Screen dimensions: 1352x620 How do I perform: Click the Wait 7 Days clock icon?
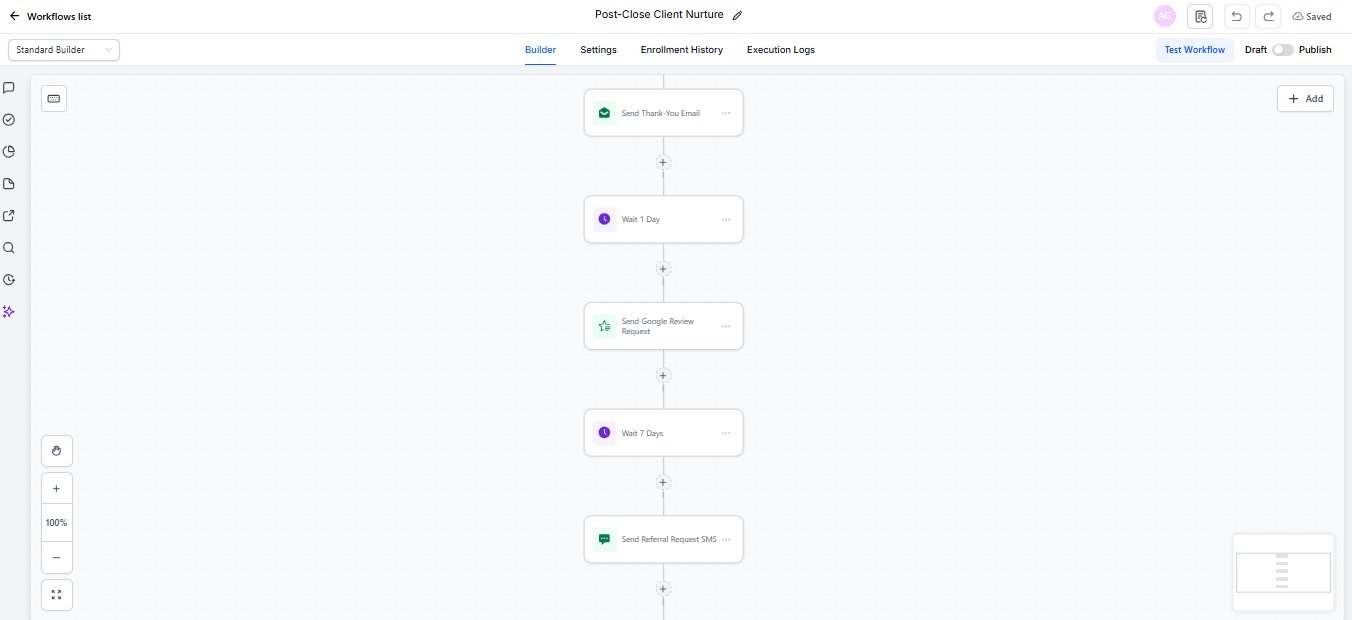pyautogui.click(x=604, y=433)
